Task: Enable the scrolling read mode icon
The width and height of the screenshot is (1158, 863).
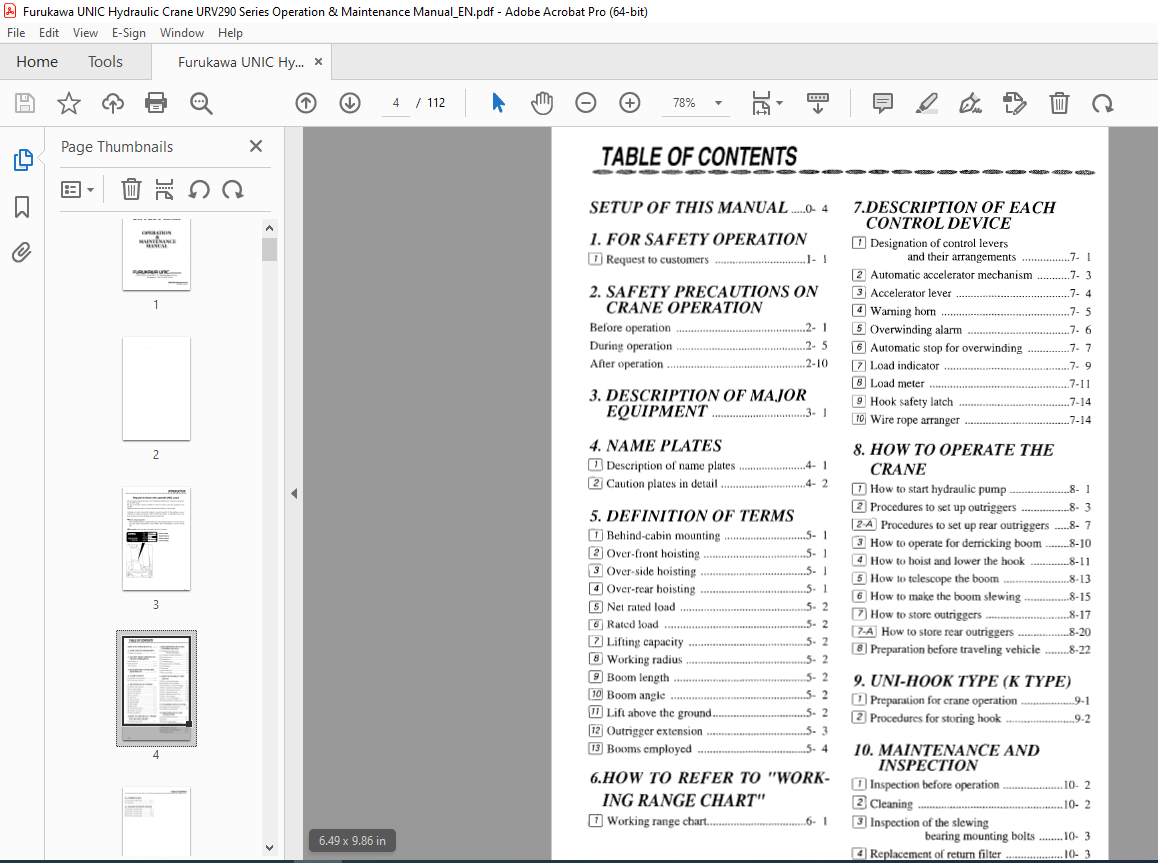Action: tap(818, 103)
